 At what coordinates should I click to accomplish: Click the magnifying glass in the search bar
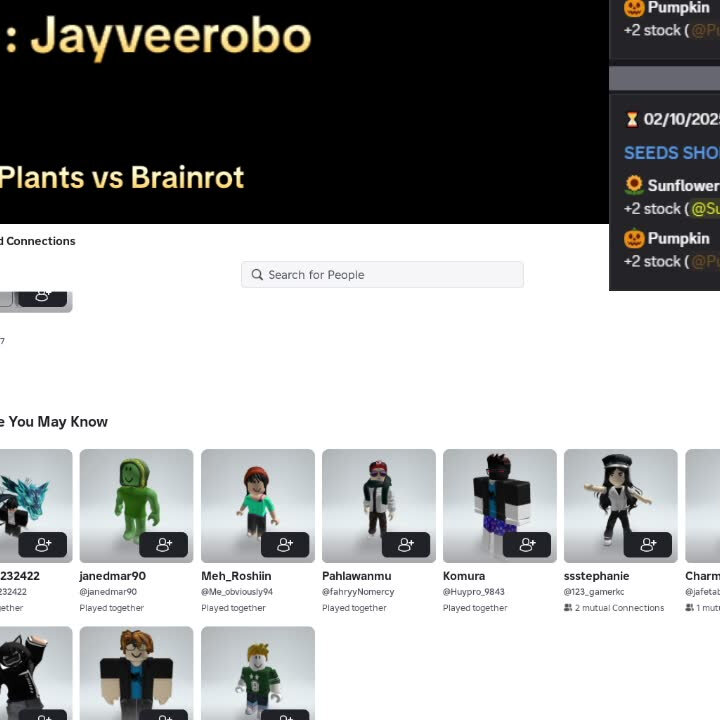[258, 275]
